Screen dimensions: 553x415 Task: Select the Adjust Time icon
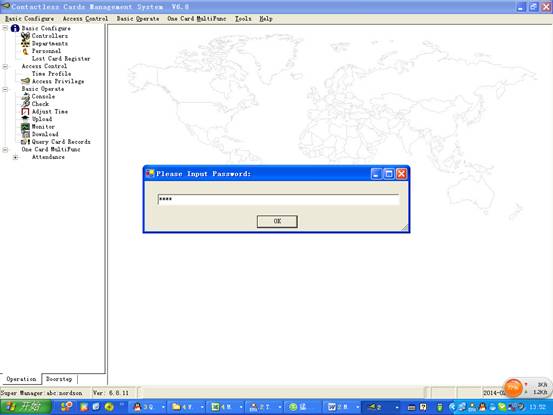(x=25, y=111)
